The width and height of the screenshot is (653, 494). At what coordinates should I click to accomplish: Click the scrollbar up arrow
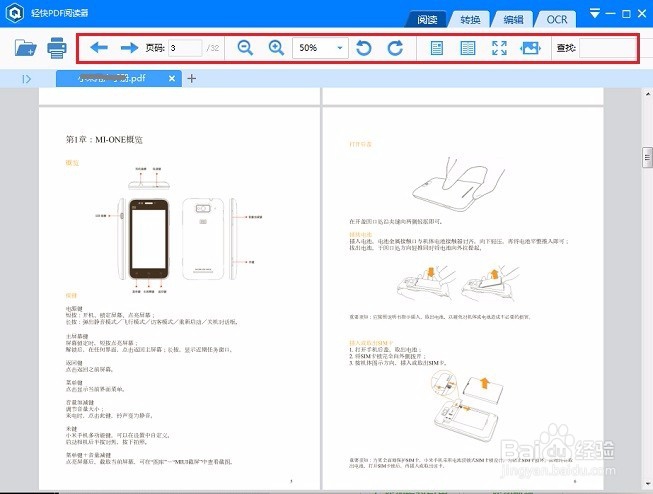648,95
